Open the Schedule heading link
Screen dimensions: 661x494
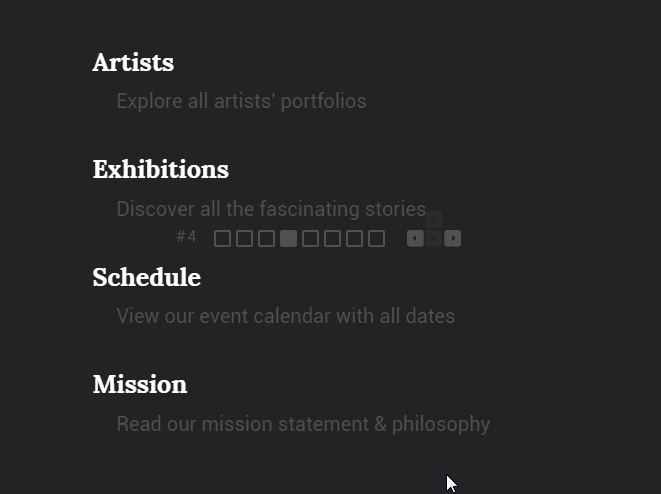click(147, 277)
